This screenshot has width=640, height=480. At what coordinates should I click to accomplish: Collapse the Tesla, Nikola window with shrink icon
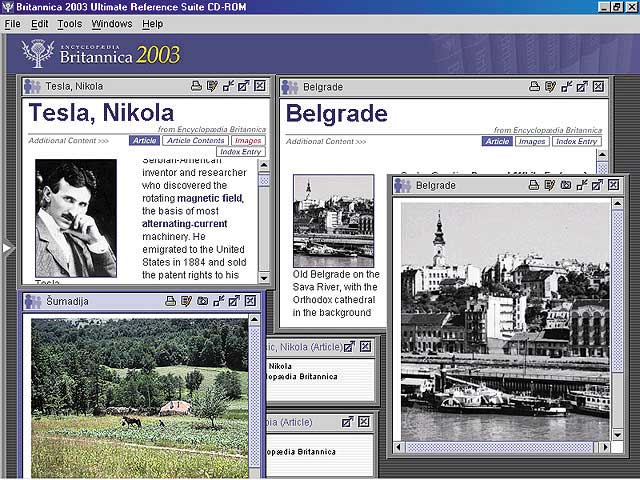[228, 86]
